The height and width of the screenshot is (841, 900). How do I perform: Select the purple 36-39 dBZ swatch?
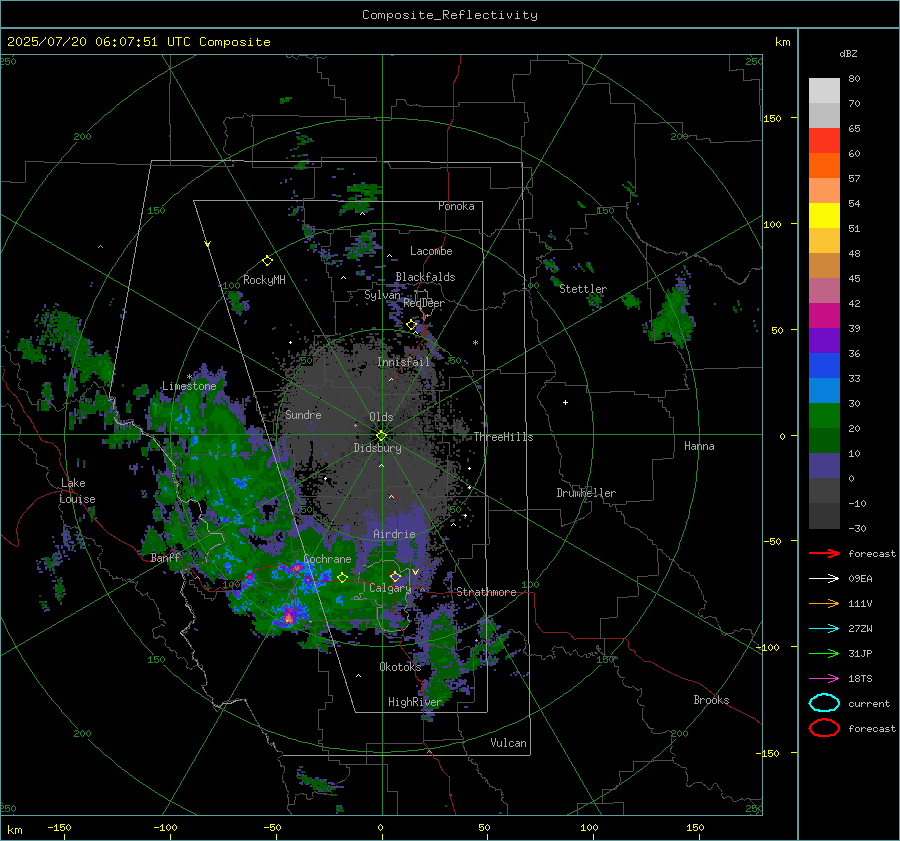[x=824, y=340]
